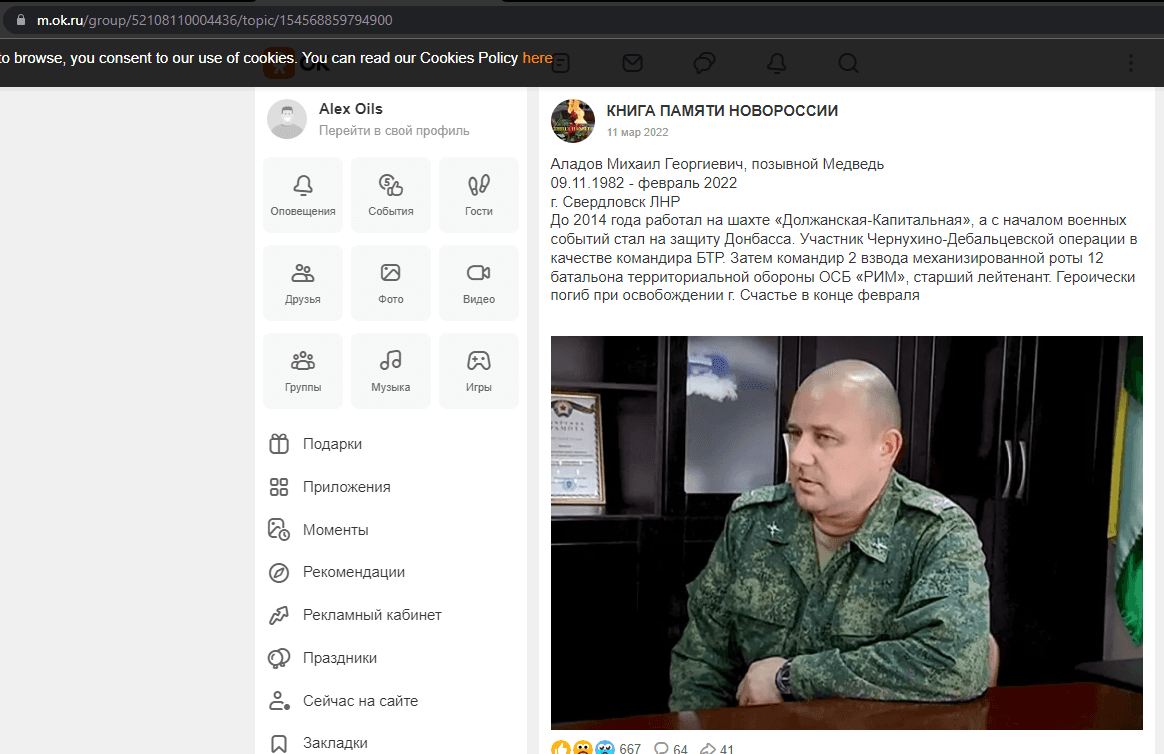This screenshot has width=1164, height=754.
Task: Click the Праздники sidebar item
Action: pos(339,658)
